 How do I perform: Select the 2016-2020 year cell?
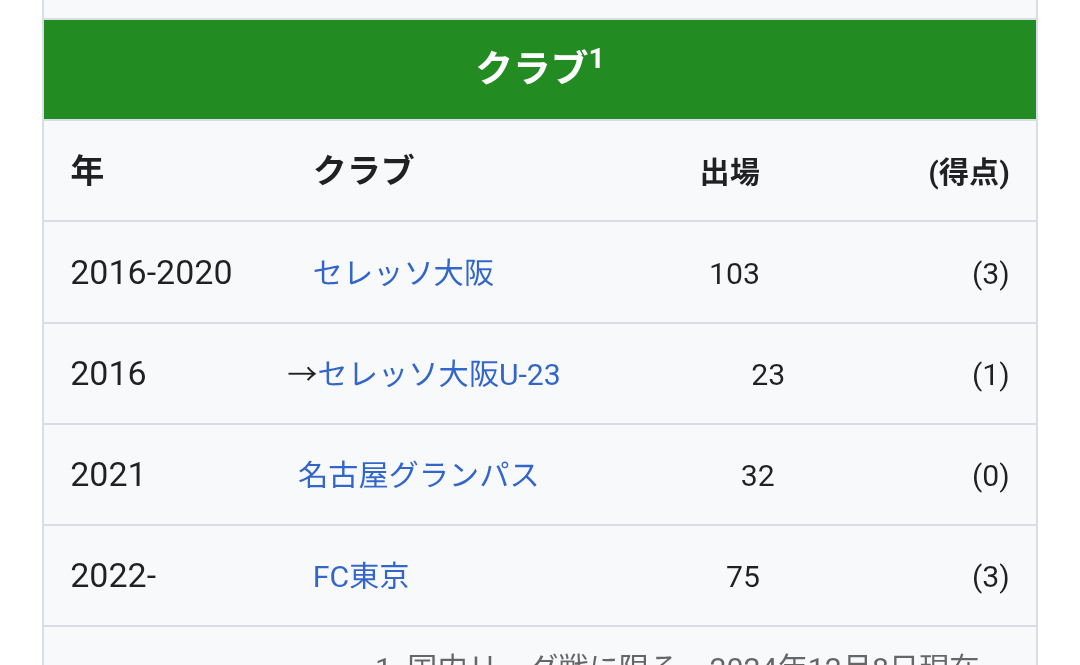(x=152, y=273)
